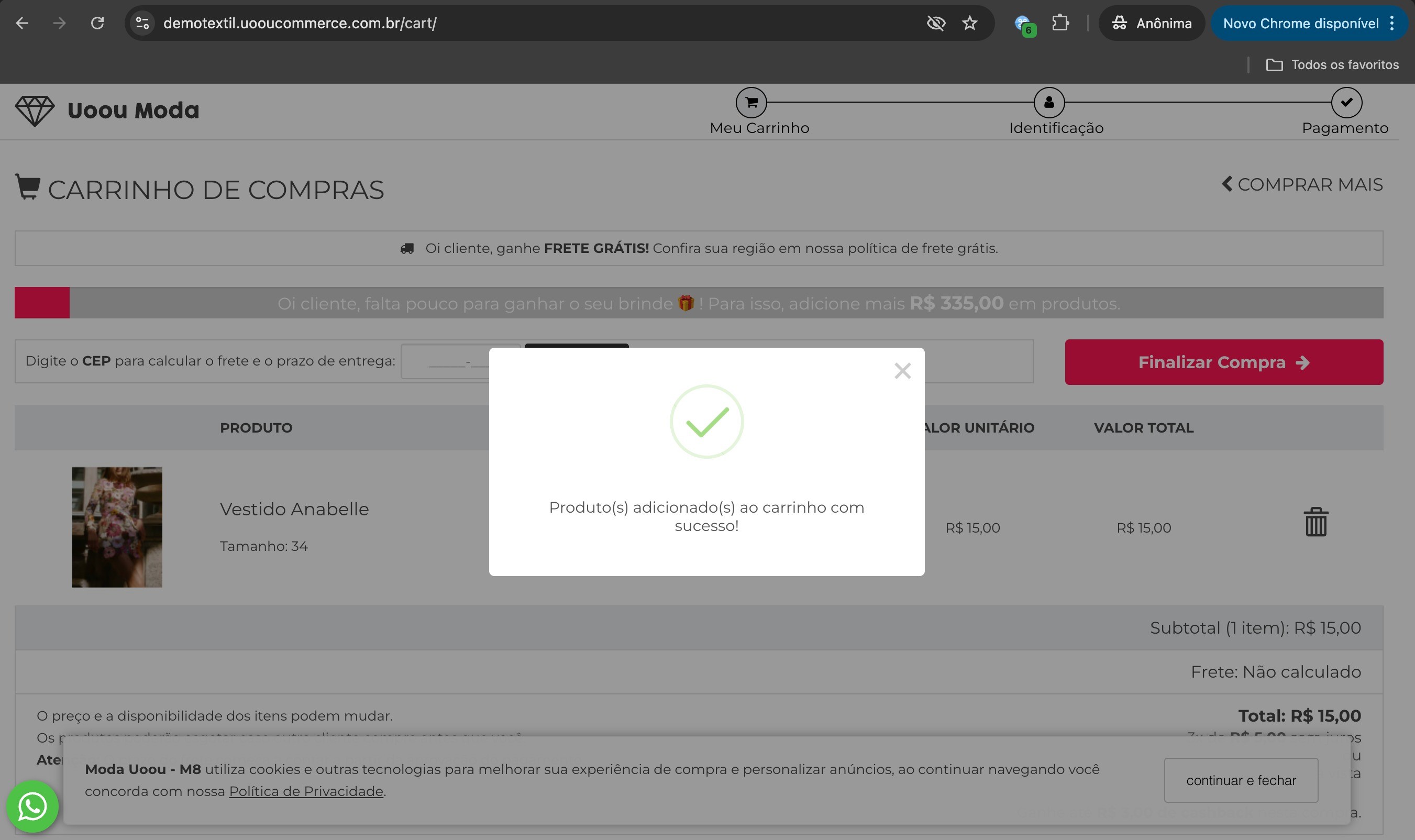Reload the page
The width and height of the screenshot is (1415, 840).
point(97,23)
